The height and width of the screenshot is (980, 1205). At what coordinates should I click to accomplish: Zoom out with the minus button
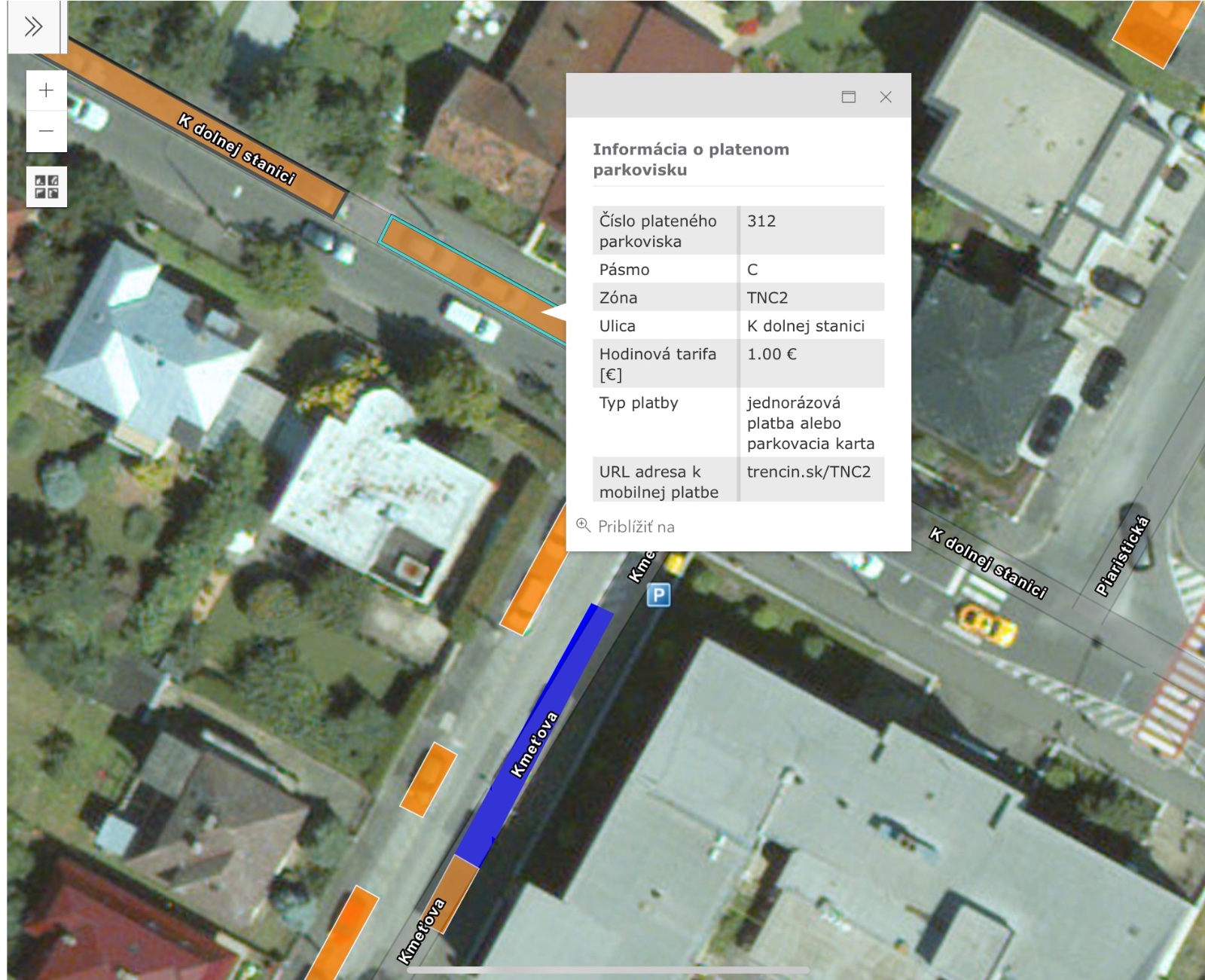pyautogui.click(x=47, y=131)
